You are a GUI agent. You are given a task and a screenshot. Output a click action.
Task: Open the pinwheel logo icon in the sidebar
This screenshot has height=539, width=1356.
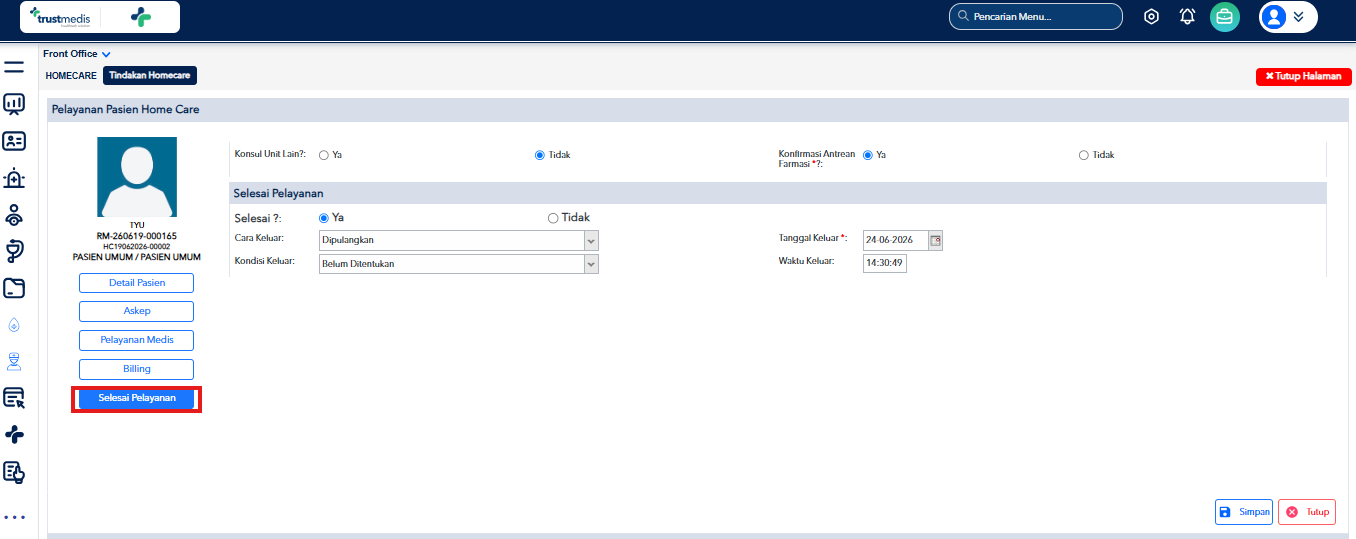14,434
